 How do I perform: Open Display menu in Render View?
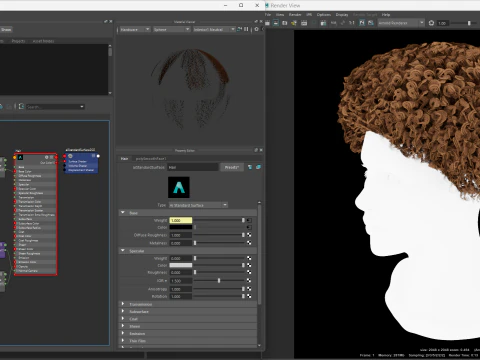342,15
